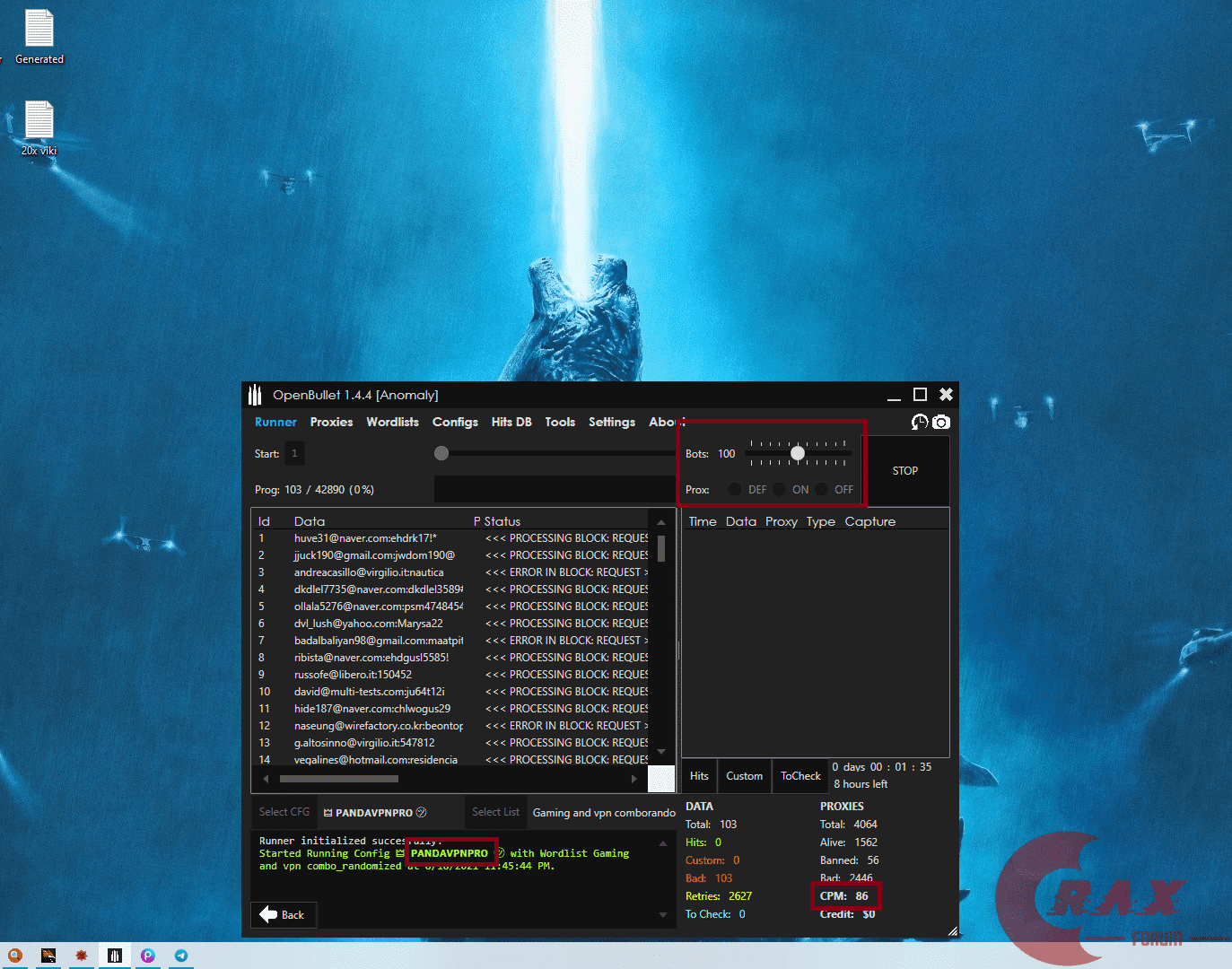Open the Settings tab

(612, 422)
